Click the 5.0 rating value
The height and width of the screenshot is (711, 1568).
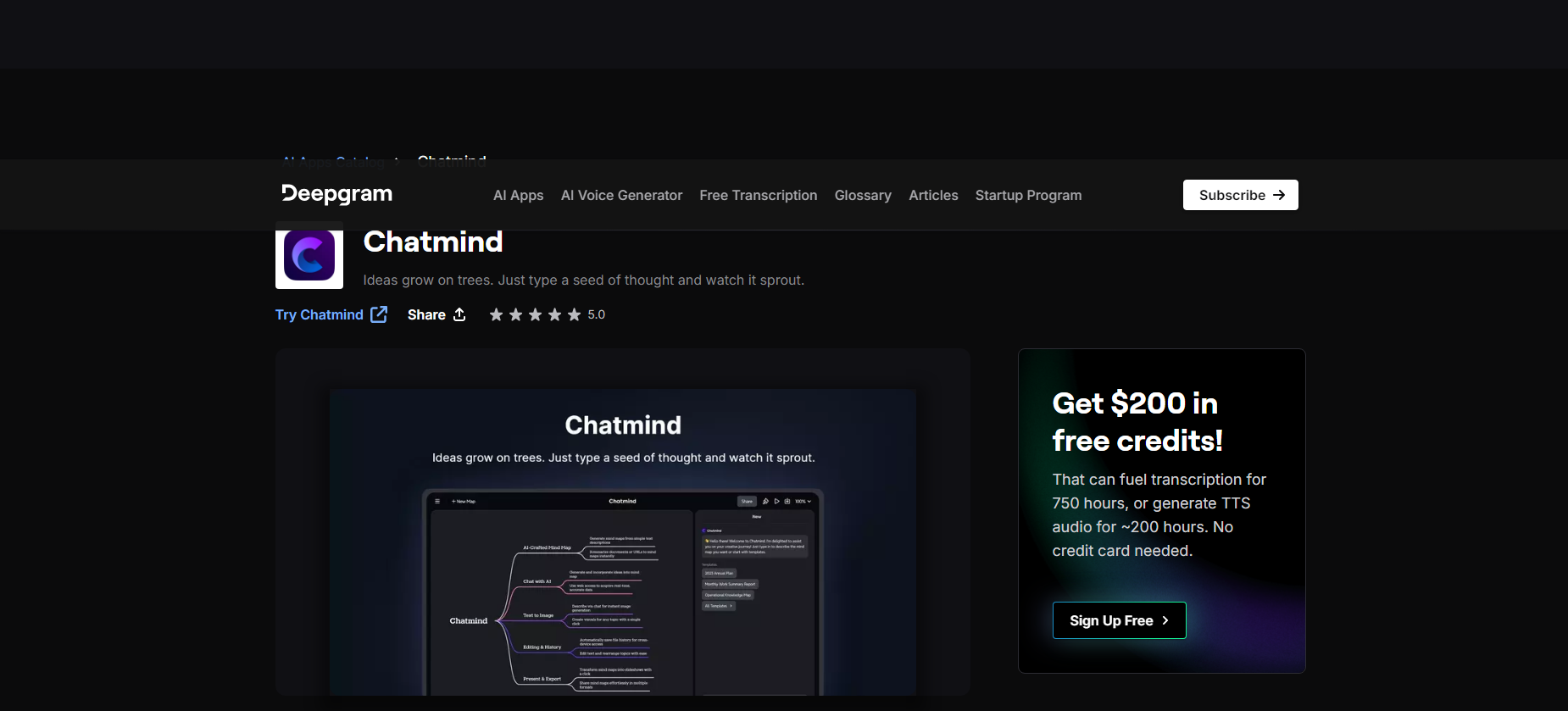click(x=597, y=314)
